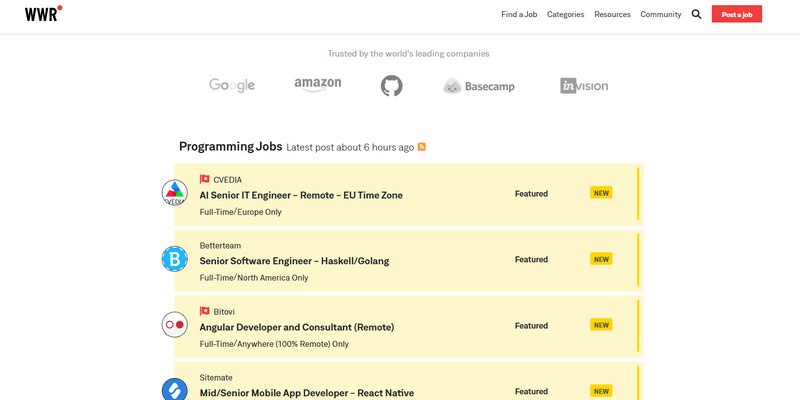Image resolution: width=800 pixels, height=400 pixels.
Task: Open the Programming Jobs heading link
Action: (230, 146)
